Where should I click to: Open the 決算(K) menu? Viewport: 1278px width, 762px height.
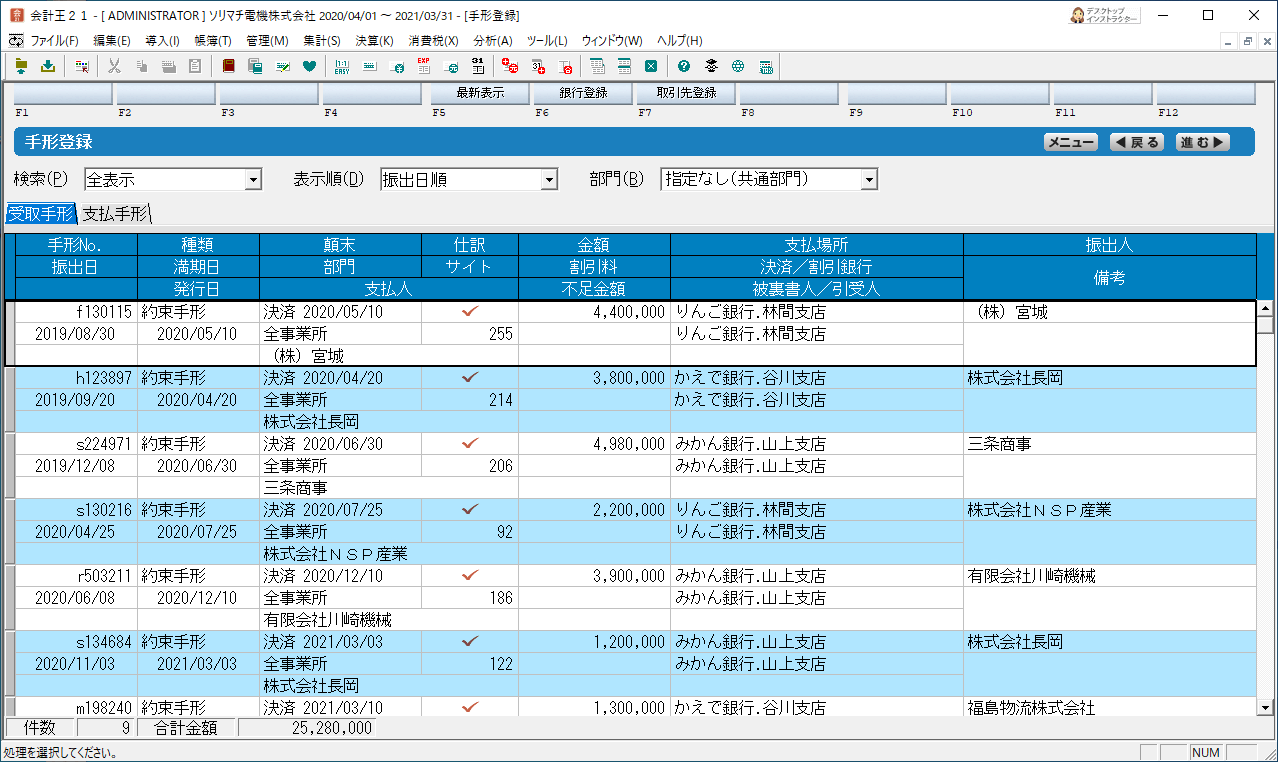(374, 41)
